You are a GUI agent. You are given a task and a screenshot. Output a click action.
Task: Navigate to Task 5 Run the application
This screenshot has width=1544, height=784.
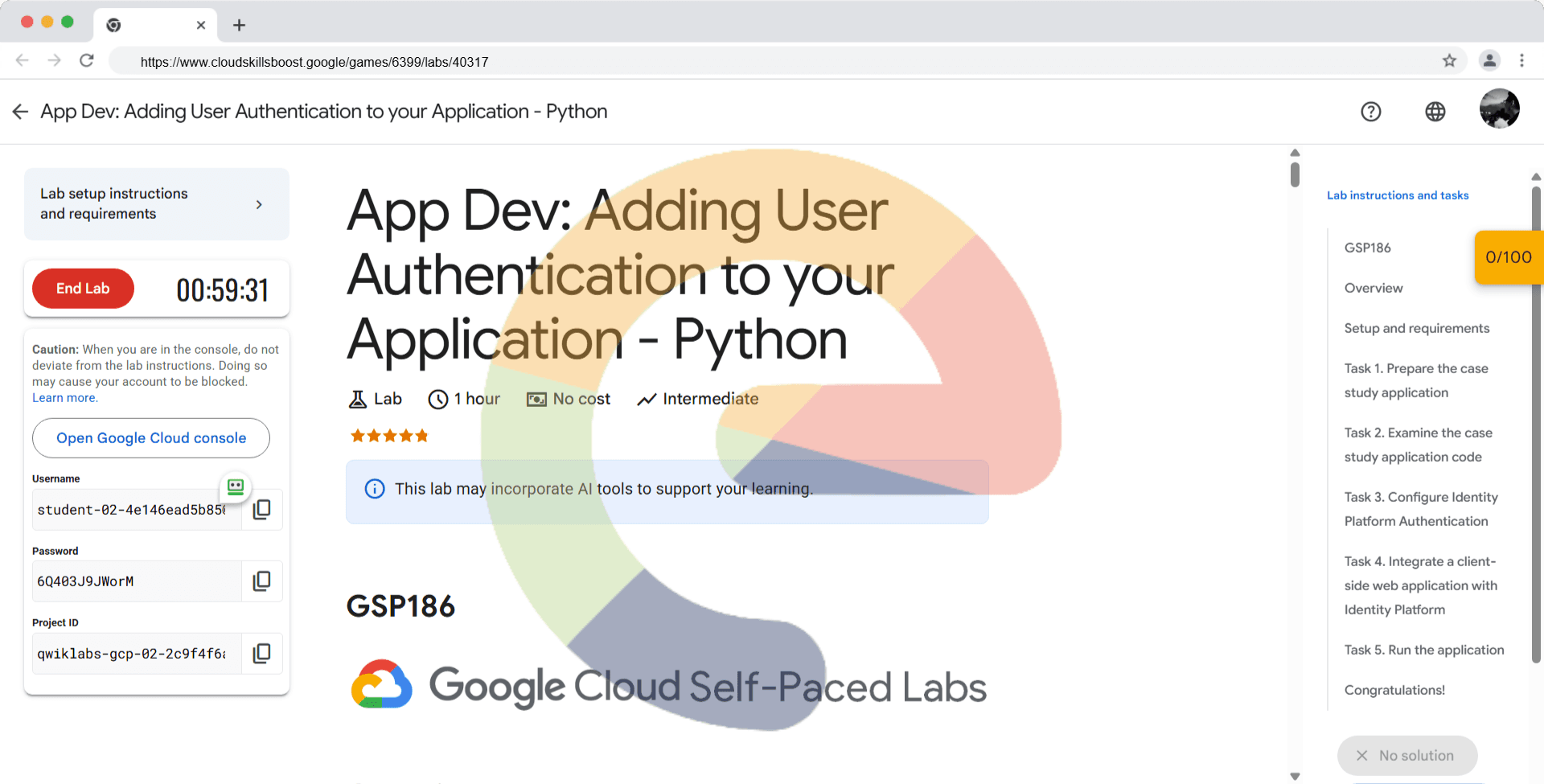point(1423,650)
